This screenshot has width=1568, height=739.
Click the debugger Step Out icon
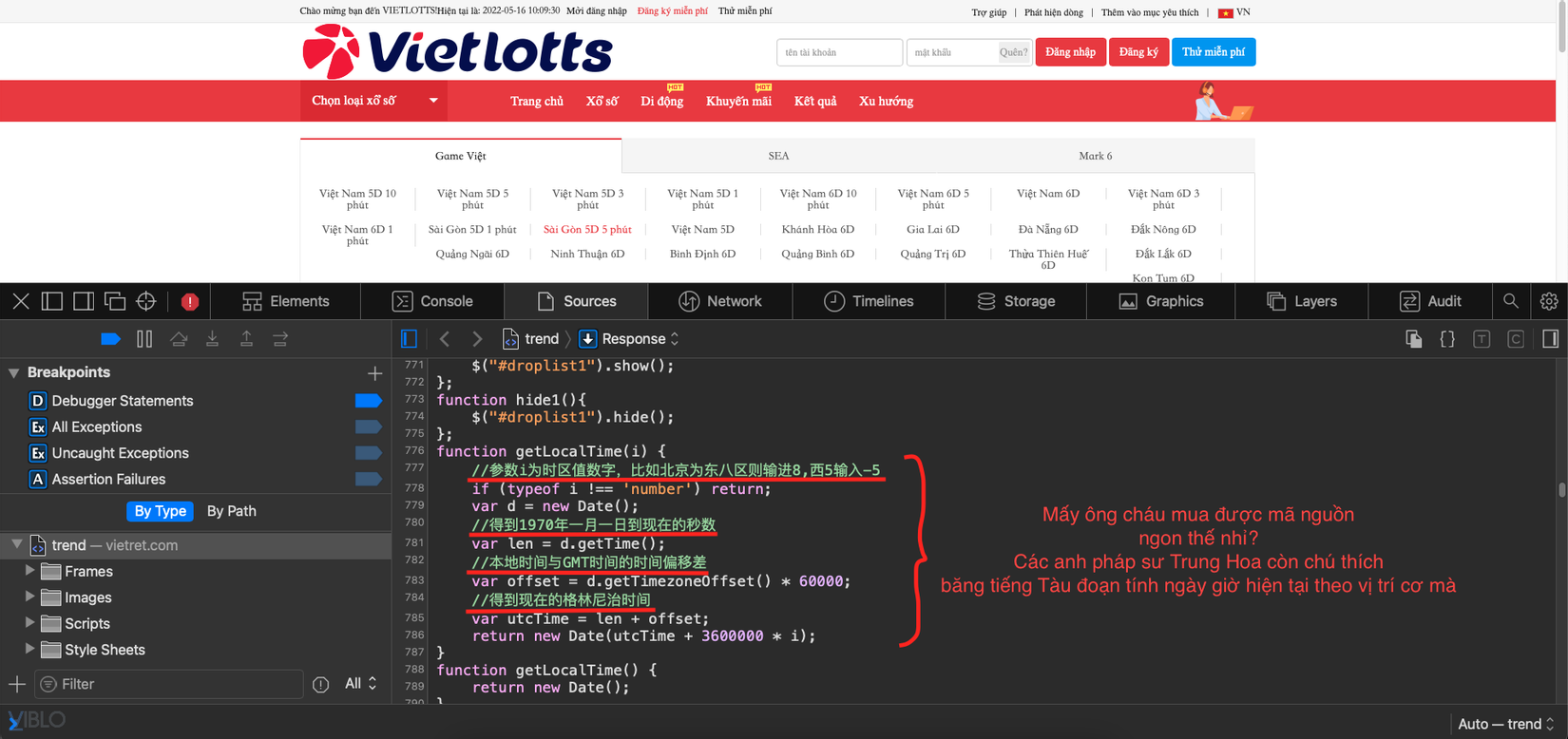pos(246,339)
